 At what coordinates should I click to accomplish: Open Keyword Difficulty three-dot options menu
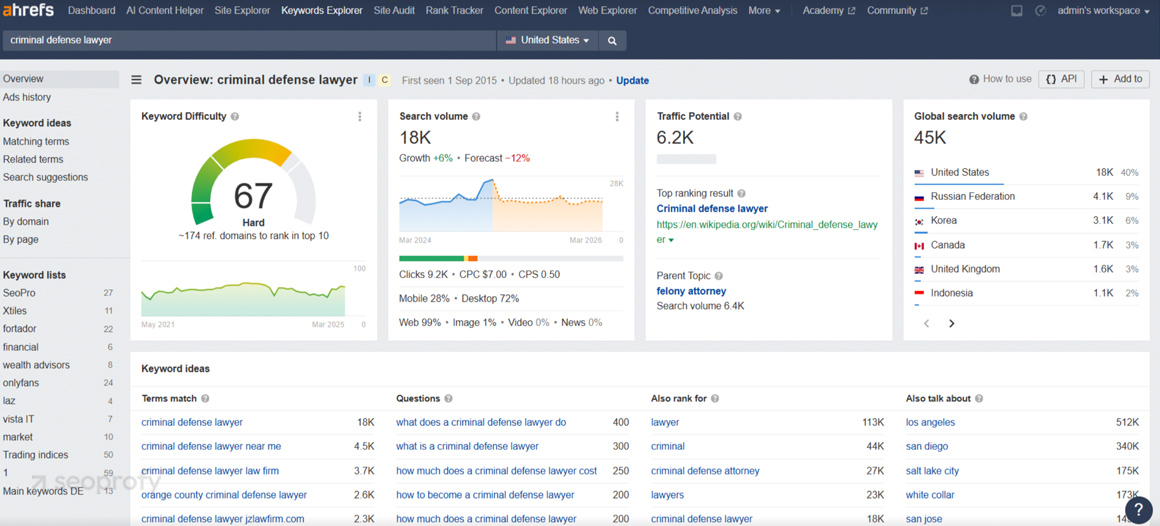click(360, 117)
